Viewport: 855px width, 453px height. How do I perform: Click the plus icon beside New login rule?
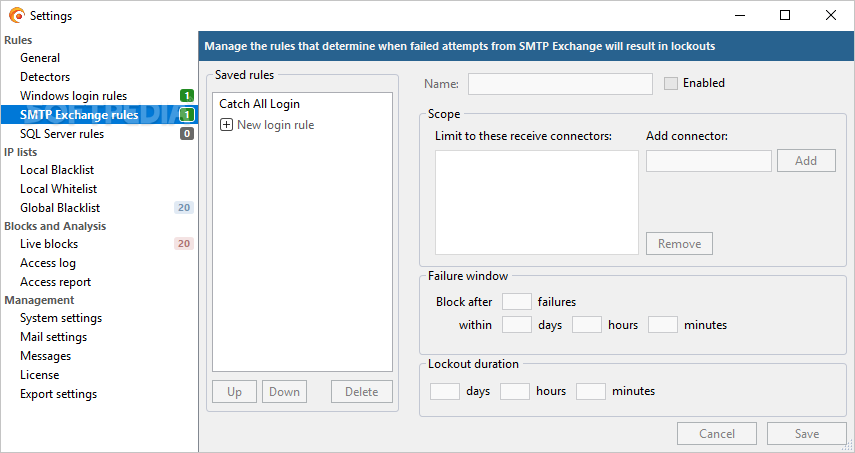point(226,125)
